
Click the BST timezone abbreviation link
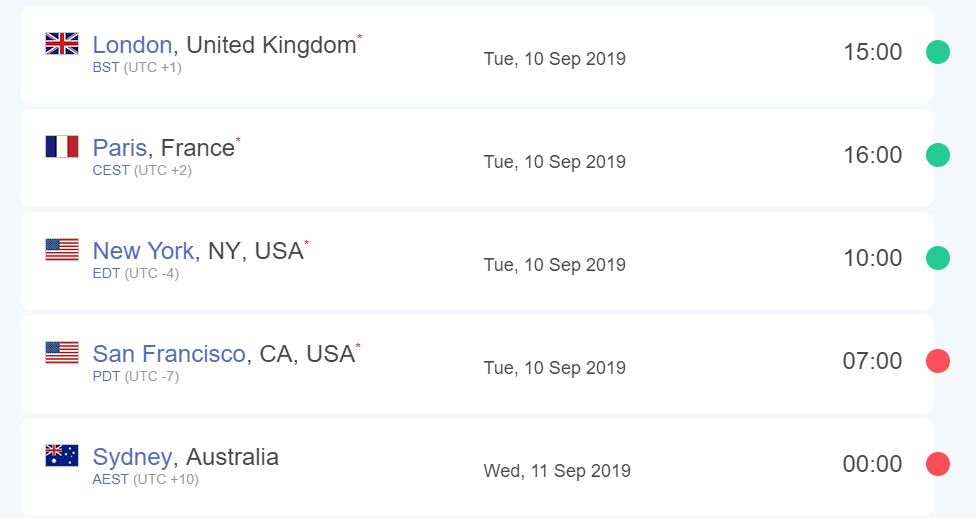106,67
